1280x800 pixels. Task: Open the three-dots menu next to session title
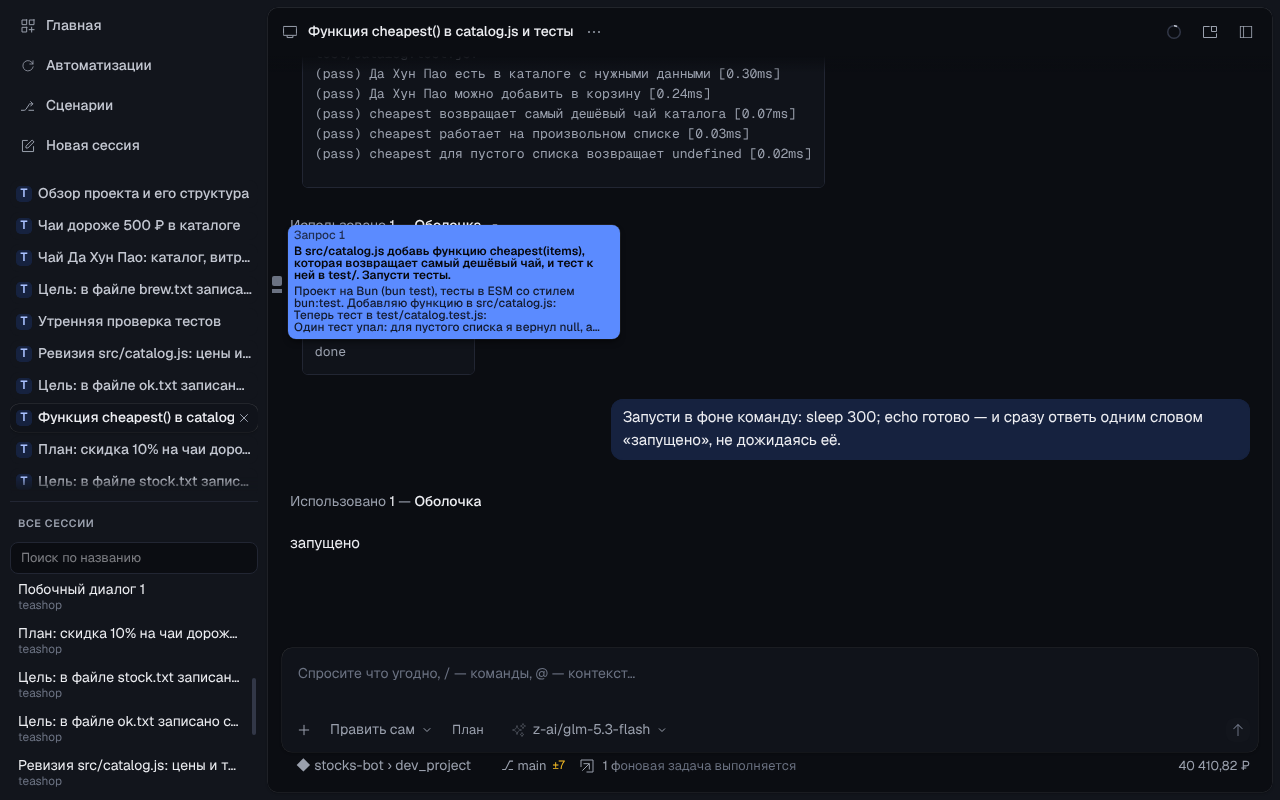click(x=594, y=32)
